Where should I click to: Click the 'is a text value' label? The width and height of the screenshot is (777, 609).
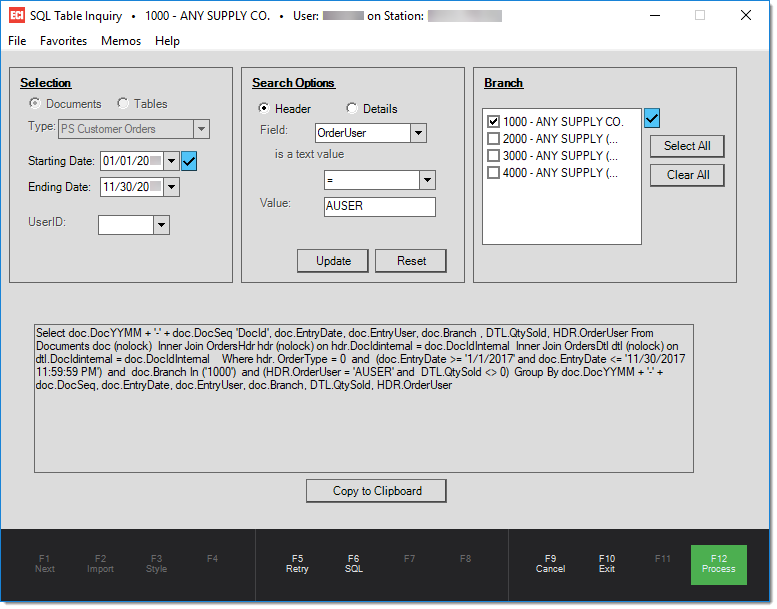coord(309,154)
